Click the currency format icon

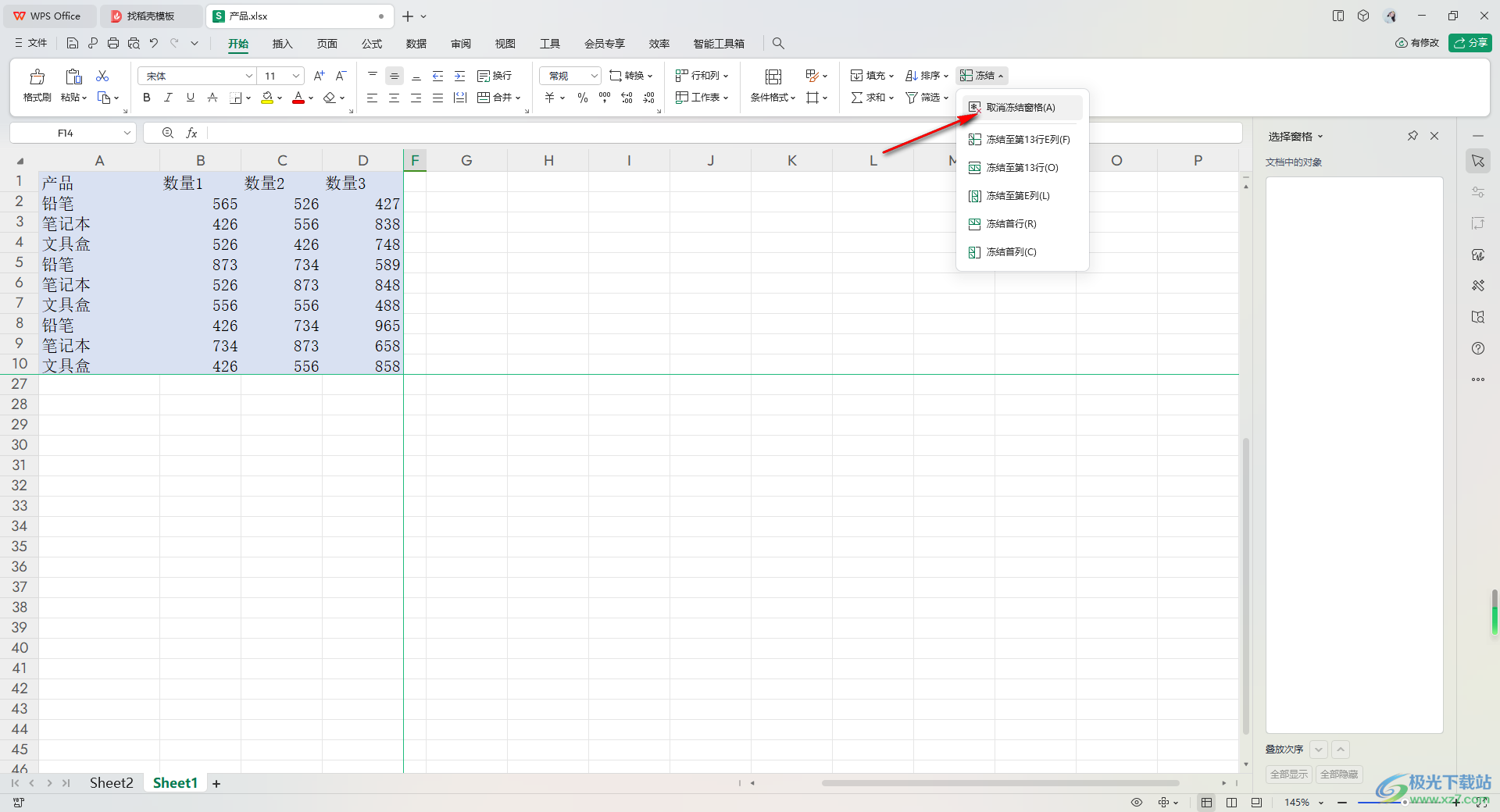tap(550, 98)
